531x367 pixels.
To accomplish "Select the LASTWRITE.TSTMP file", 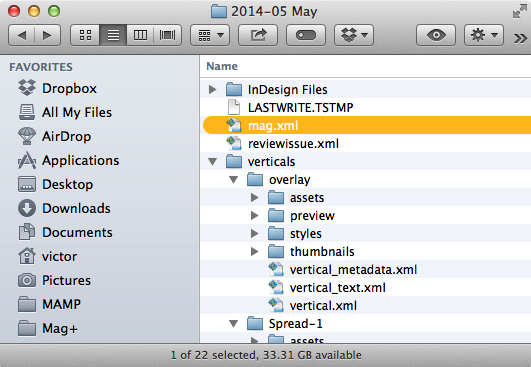I will [366, 108].
